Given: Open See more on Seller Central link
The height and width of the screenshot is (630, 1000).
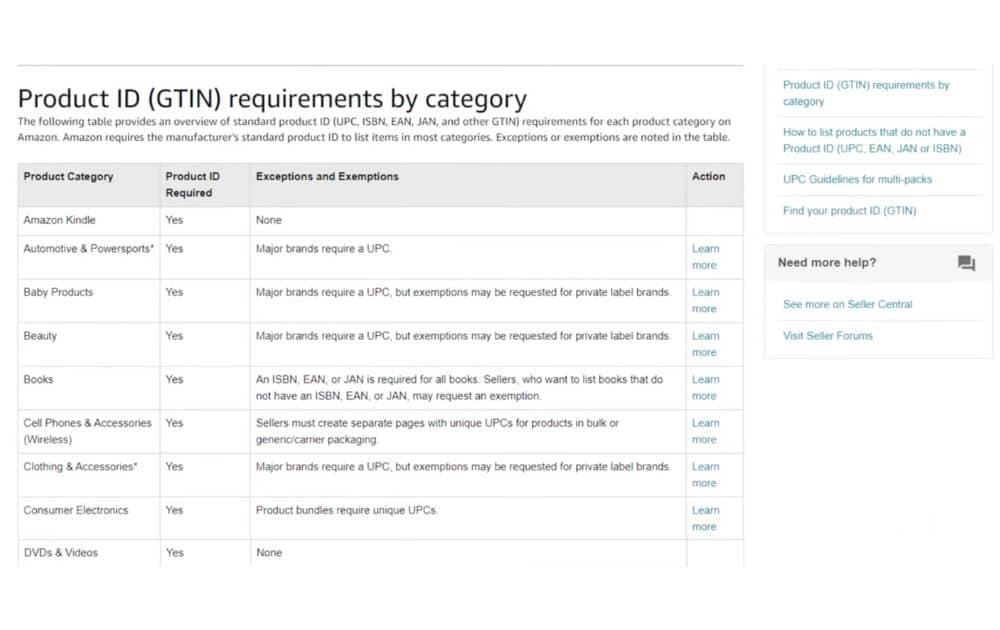Looking at the screenshot, I should point(848,304).
